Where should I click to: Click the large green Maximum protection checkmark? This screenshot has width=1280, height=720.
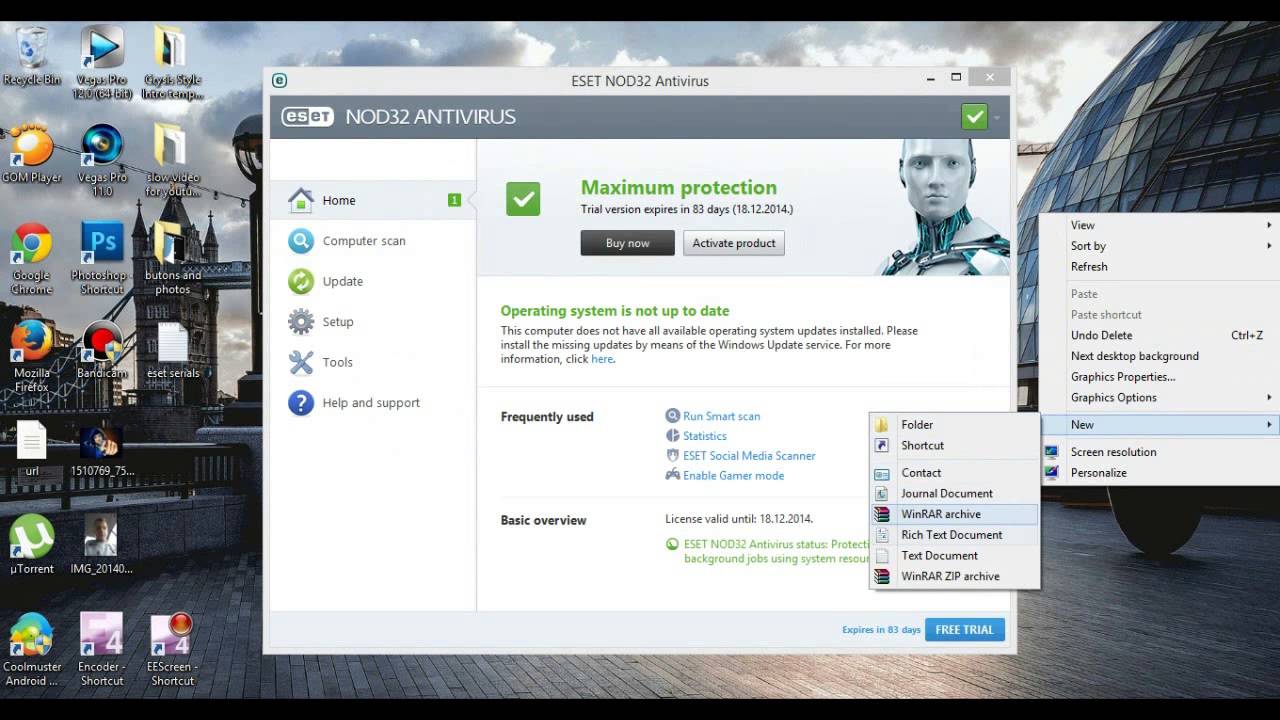pyautogui.click(x=523, y=198)
